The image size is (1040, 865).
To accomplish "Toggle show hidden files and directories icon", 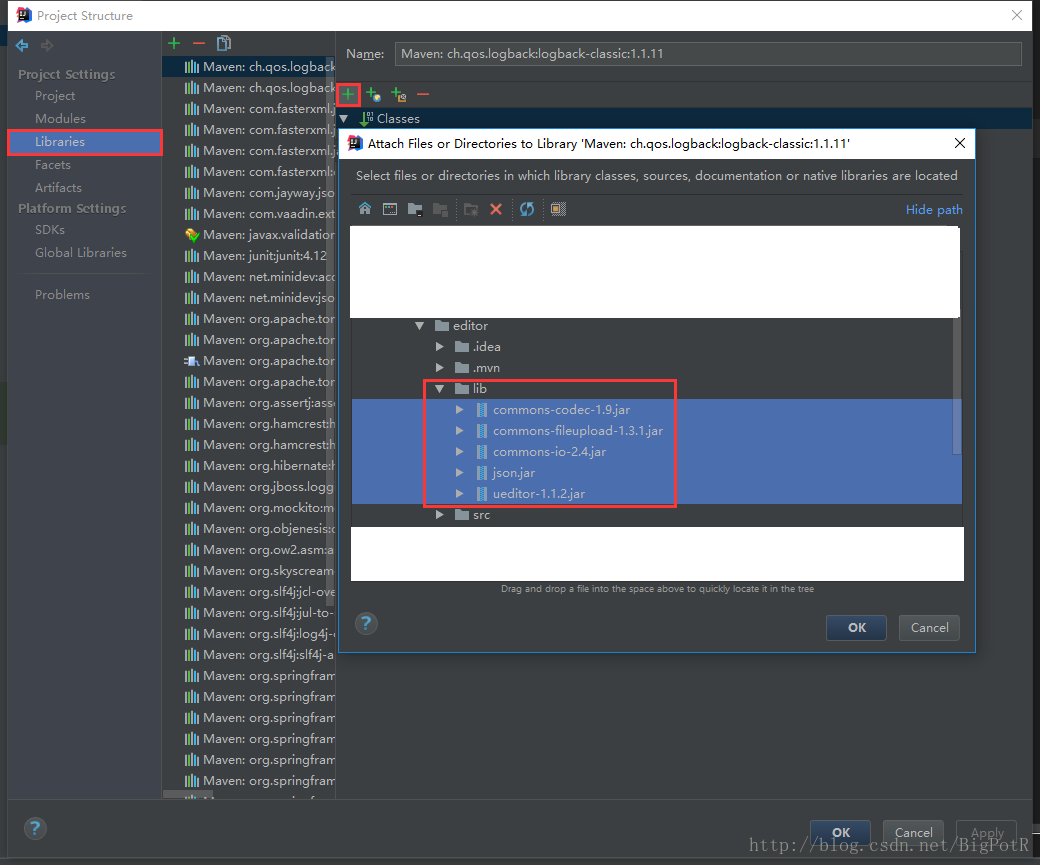I will (558, 209).
